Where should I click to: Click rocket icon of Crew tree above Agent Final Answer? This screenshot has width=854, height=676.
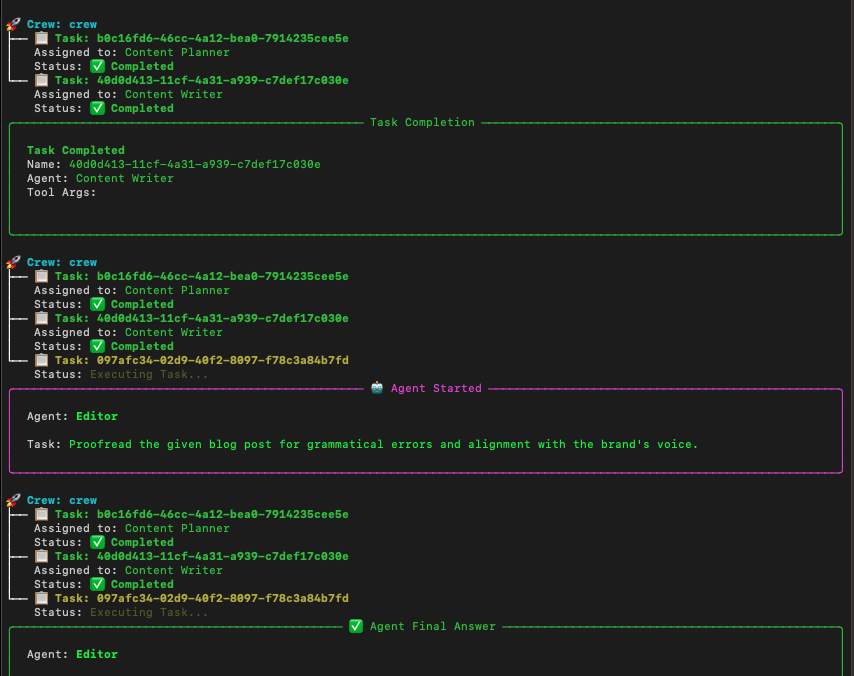tap(13, 500)
